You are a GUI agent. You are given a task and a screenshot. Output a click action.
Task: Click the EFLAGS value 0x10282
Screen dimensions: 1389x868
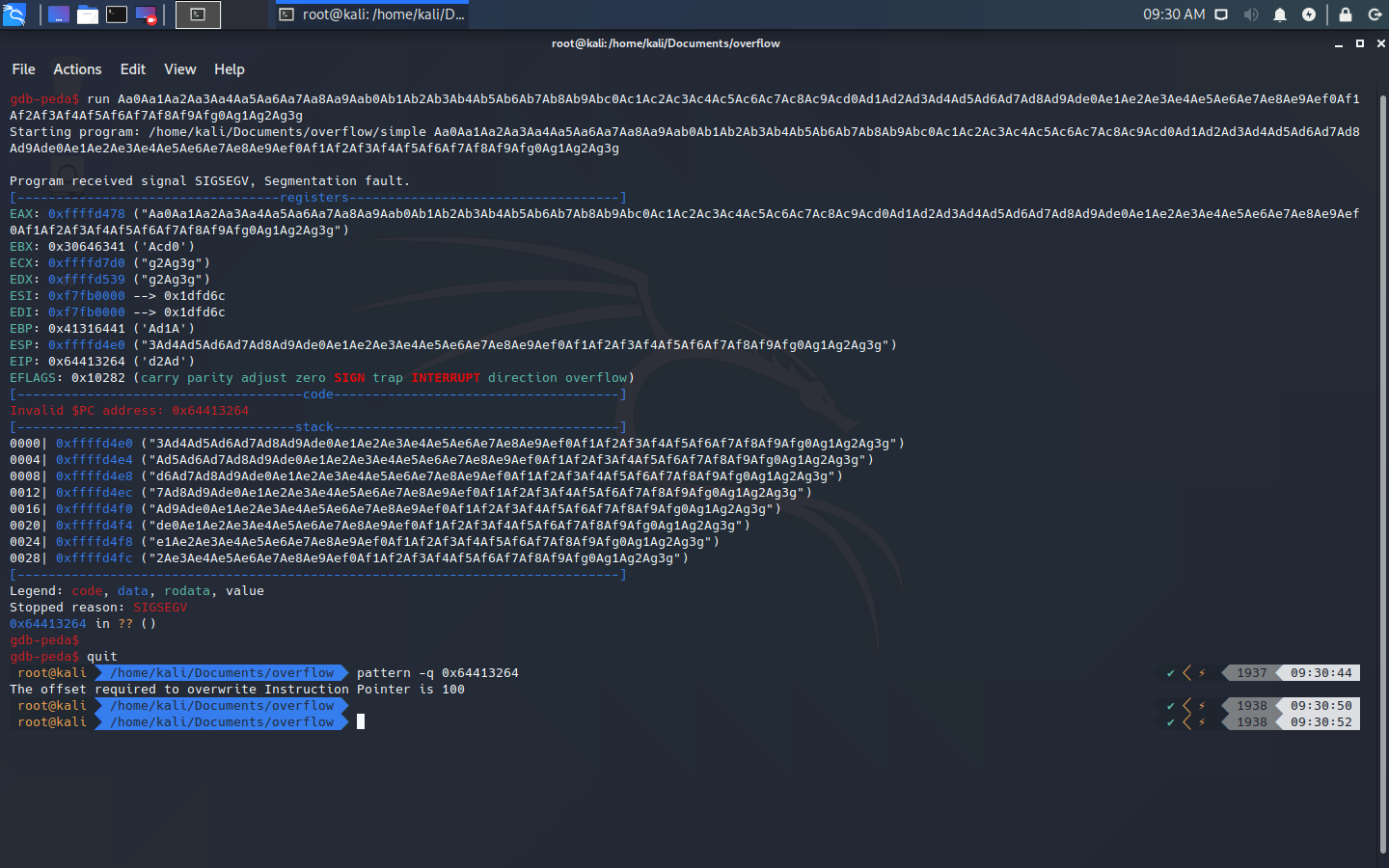(x=98, y=378)
